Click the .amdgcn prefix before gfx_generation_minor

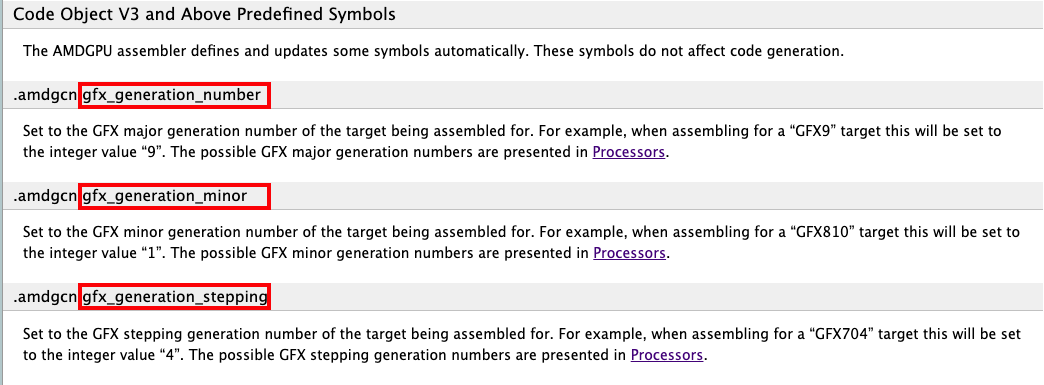pos(45,197)
